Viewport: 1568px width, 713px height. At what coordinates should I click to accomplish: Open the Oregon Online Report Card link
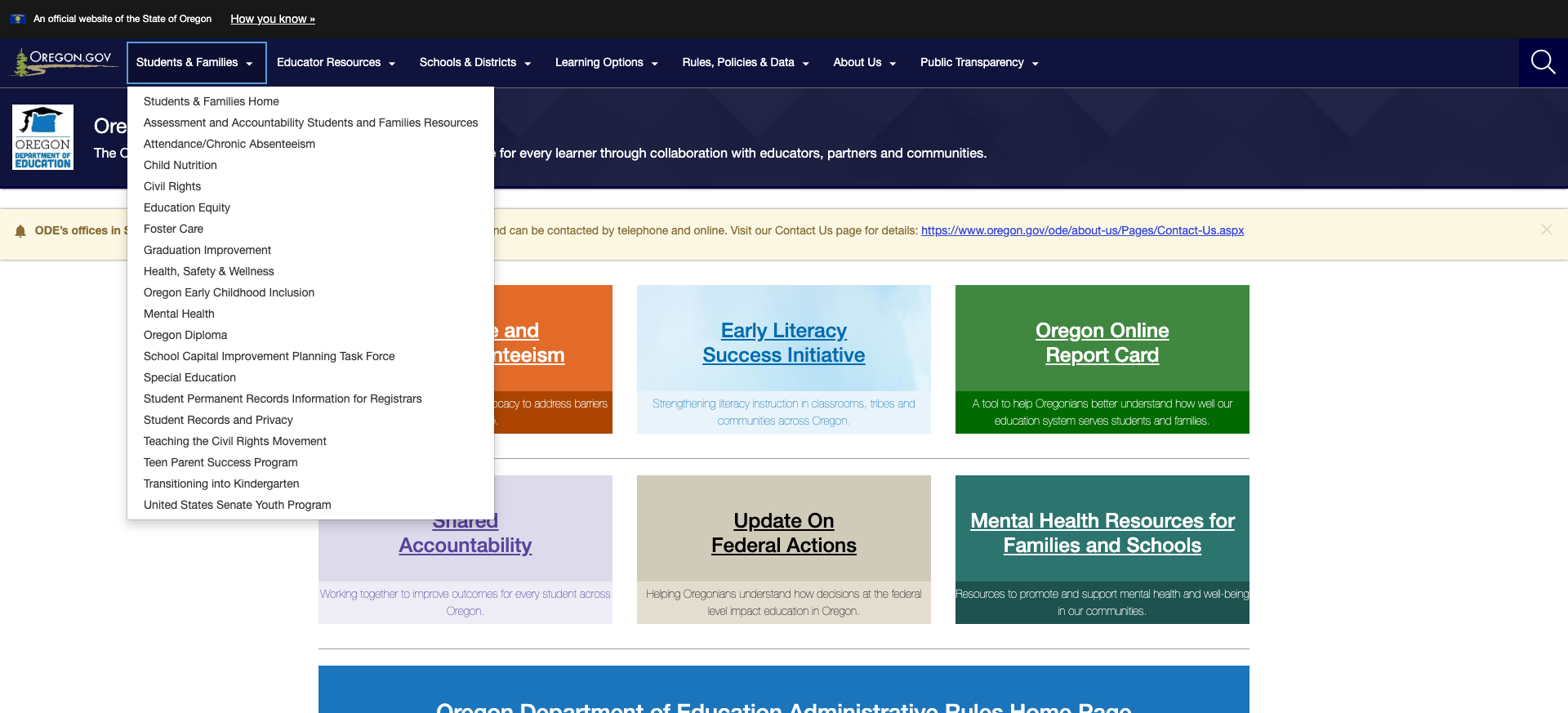click(x=1102, y=343)
